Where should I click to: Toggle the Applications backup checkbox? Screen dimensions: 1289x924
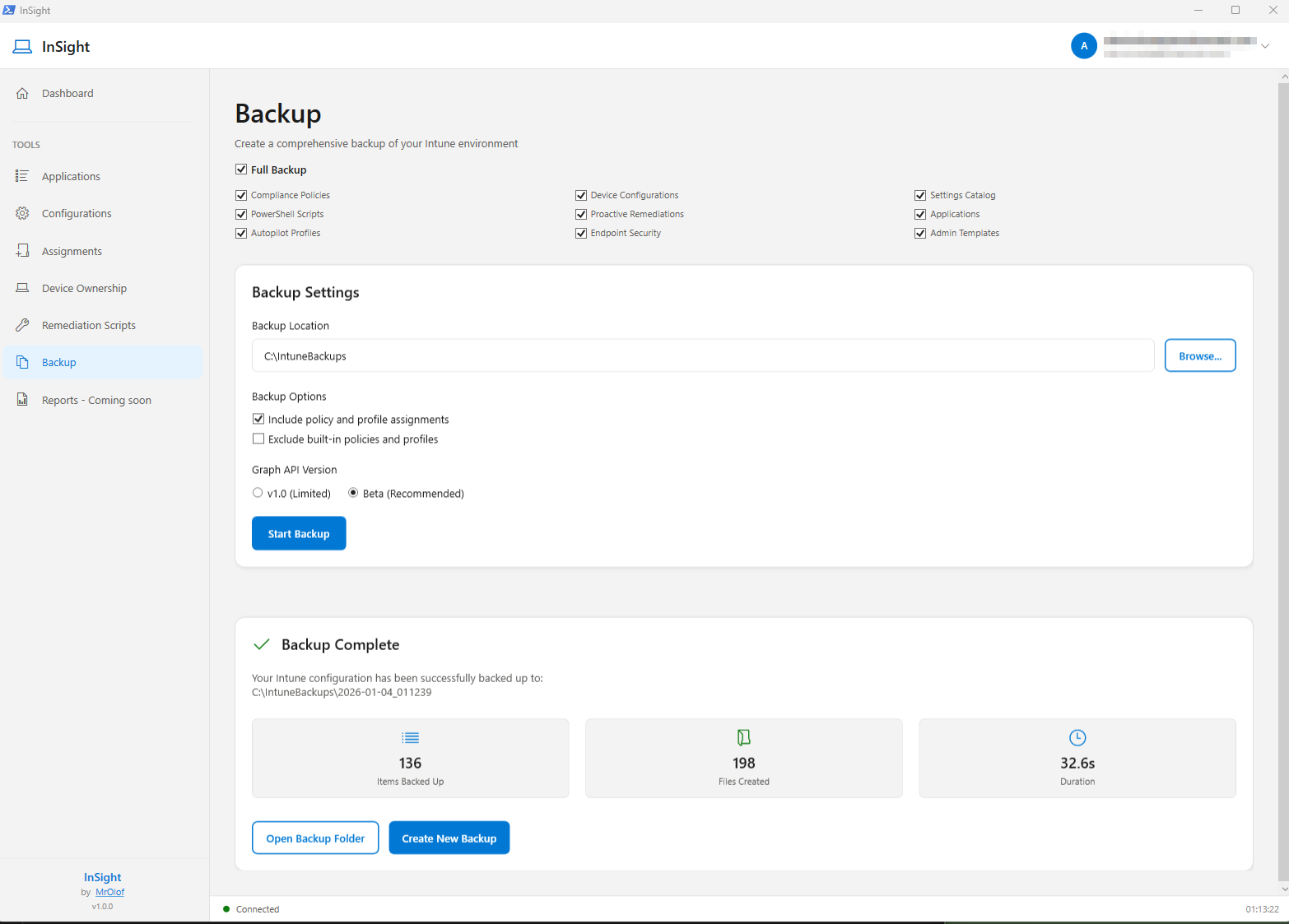tap(920, 214)
